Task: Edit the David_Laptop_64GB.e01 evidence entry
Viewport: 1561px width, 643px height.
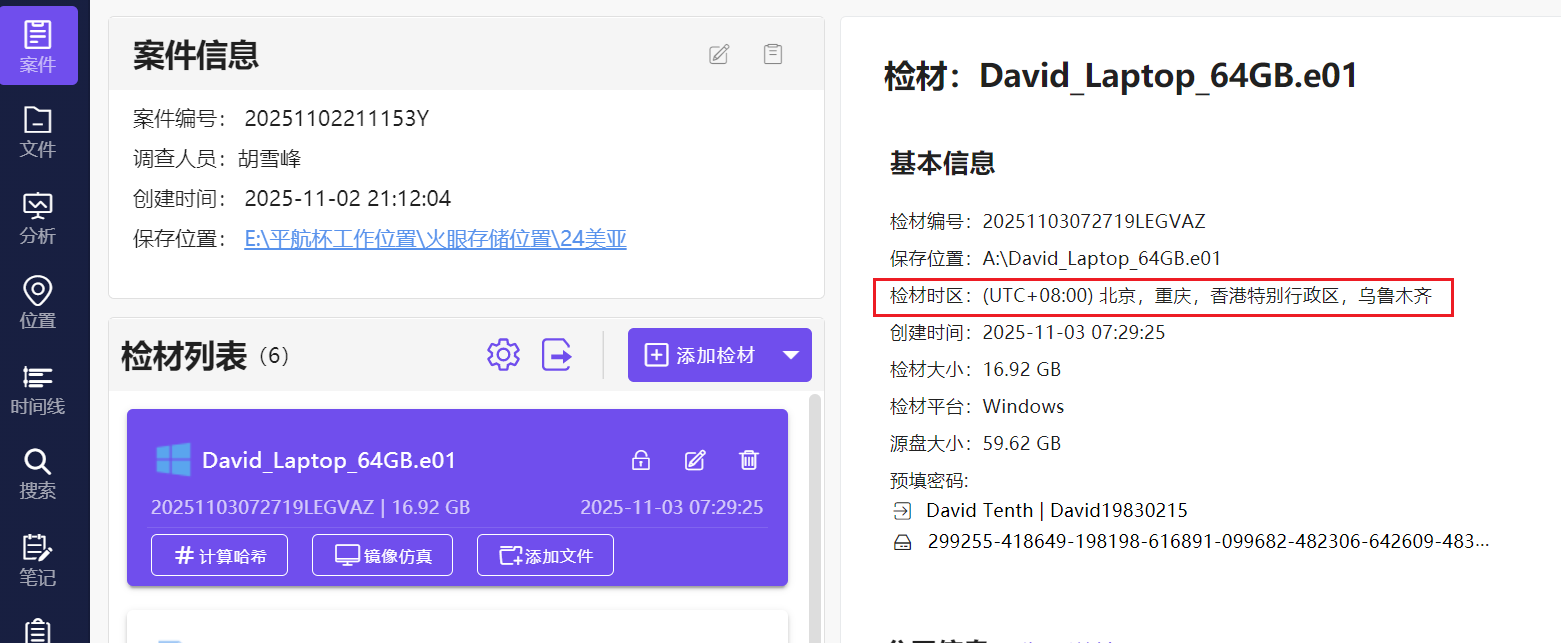Action: click(694, 460)
